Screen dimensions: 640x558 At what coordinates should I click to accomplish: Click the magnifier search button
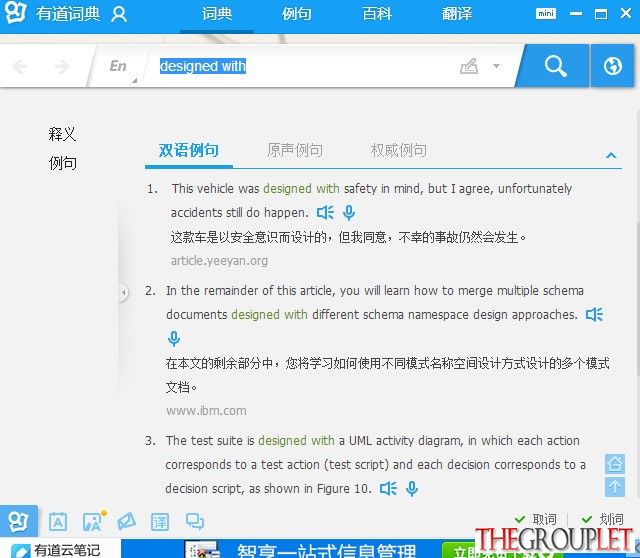pyautogui.click(x=555, y=66)
